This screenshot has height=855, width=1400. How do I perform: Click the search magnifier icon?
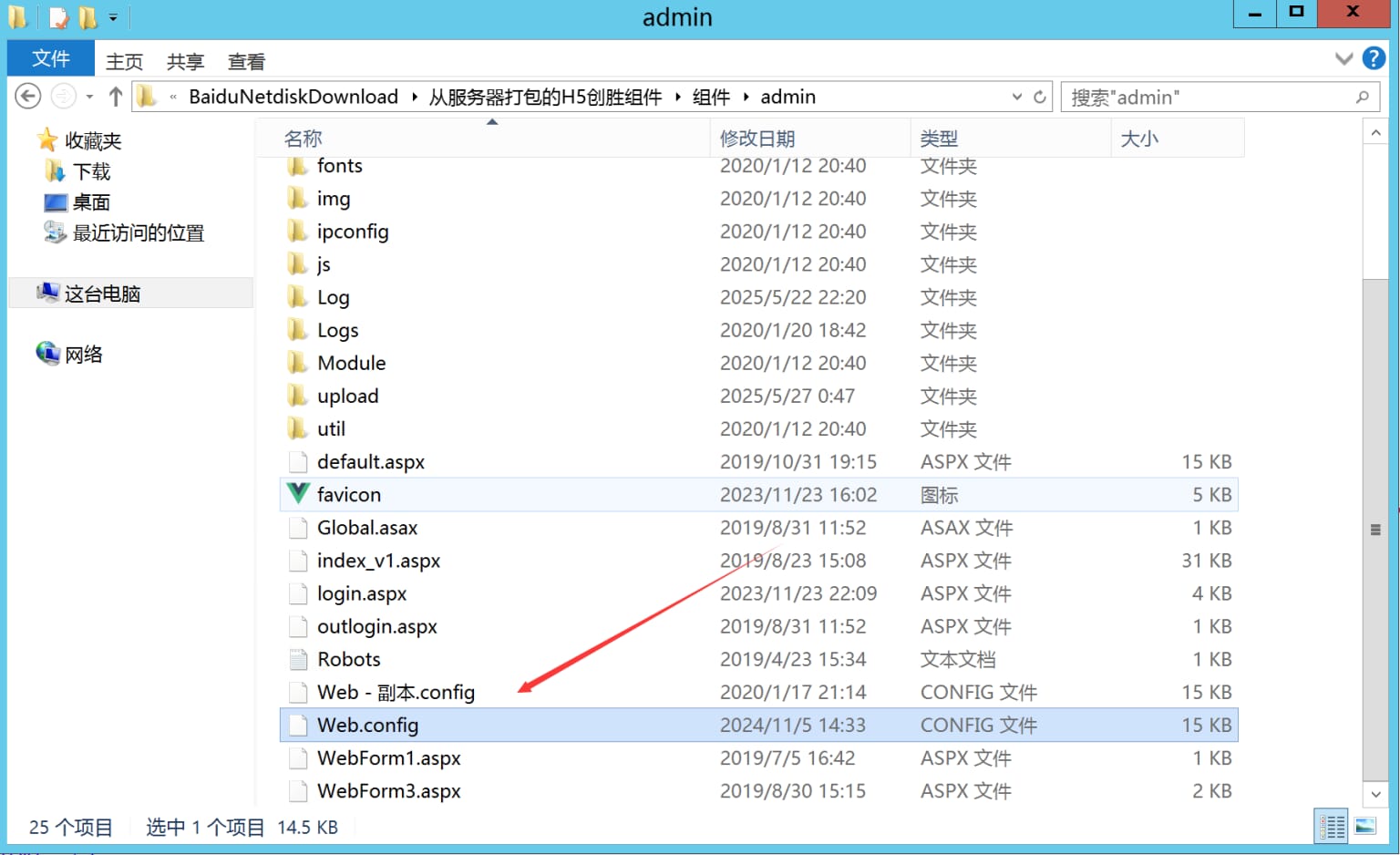point(1362,97)
